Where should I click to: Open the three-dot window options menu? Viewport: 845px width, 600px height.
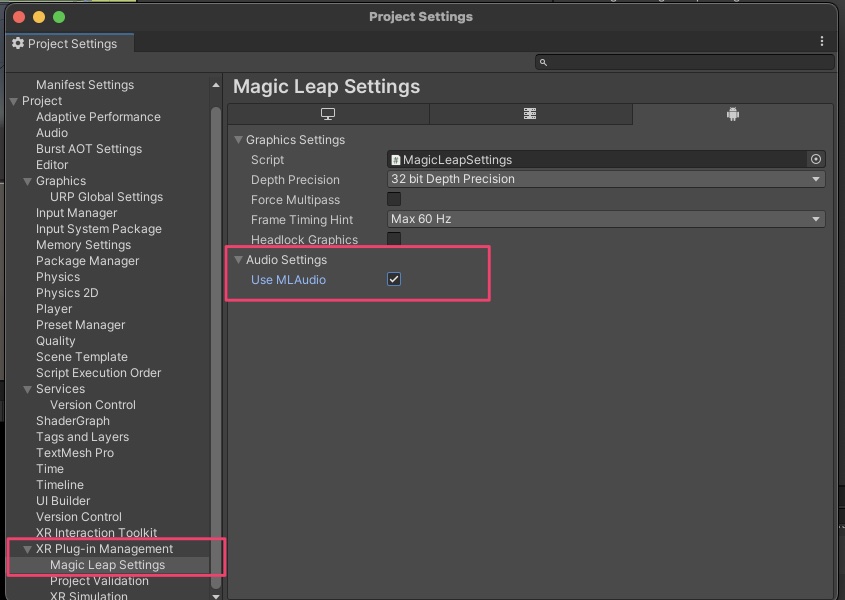point(821,42)
